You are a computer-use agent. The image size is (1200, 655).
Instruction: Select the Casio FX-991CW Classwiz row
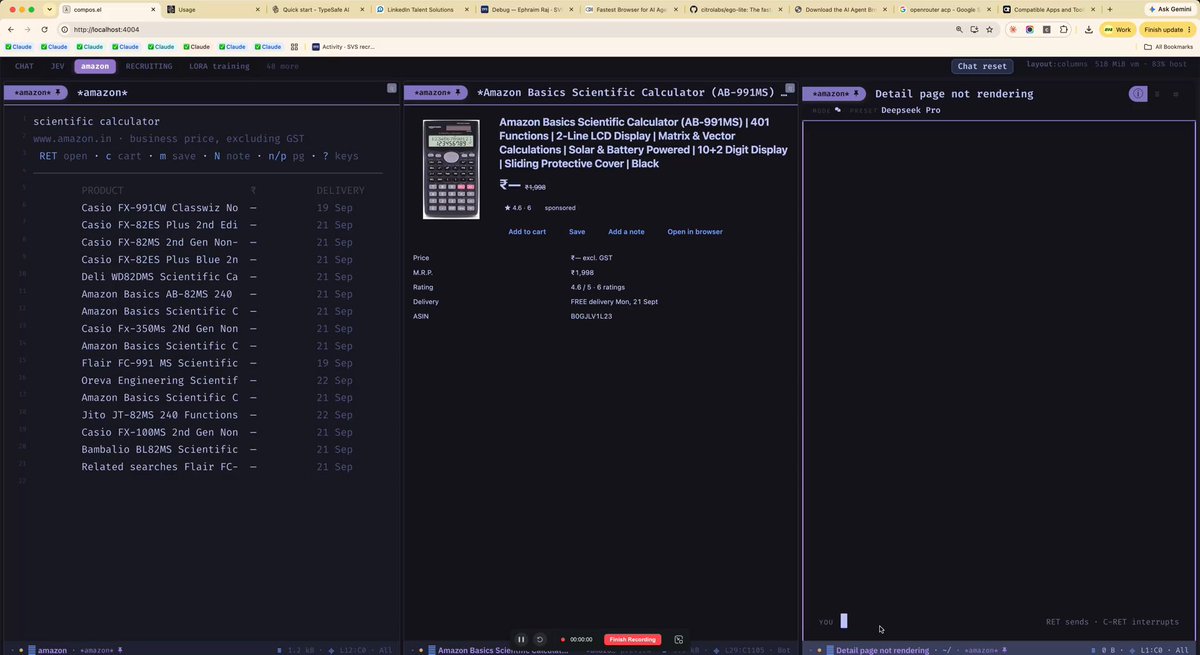tap(217, 208)
